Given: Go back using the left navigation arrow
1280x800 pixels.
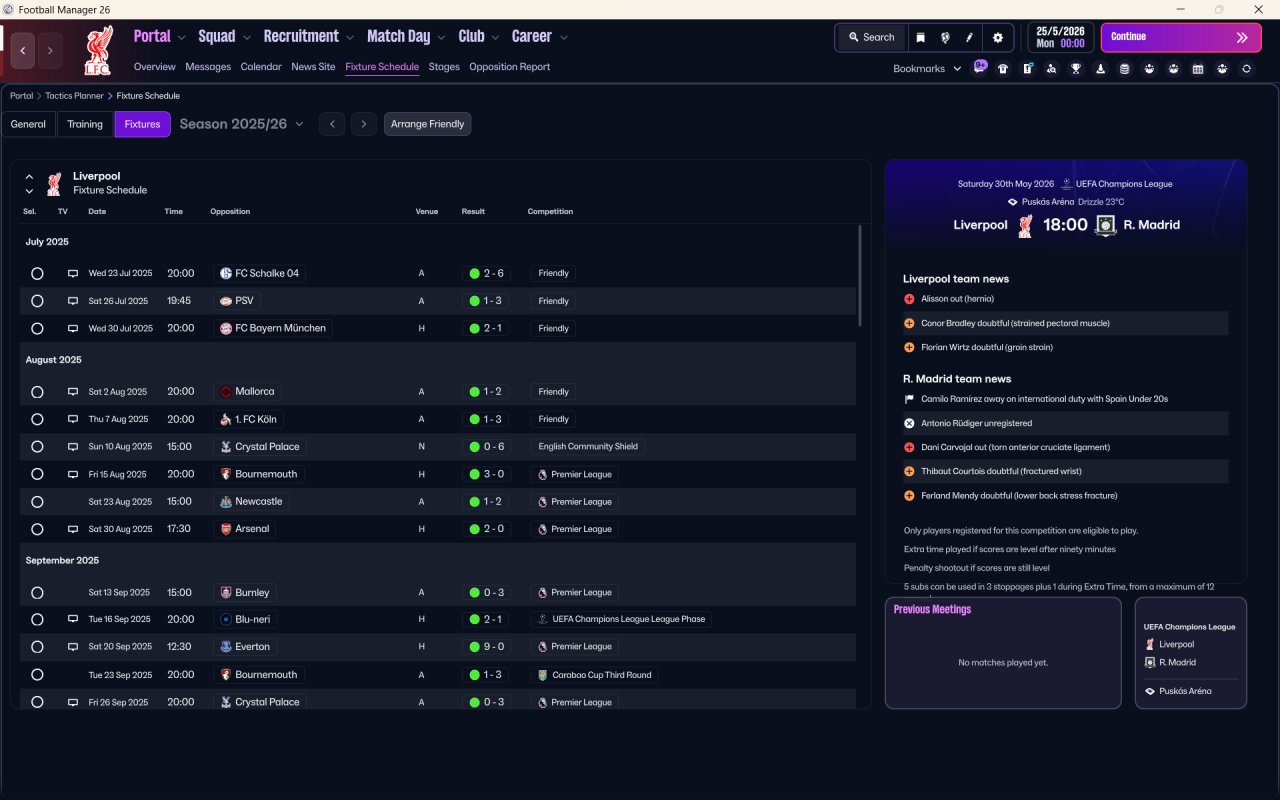Looking at the screenshot, I should coord(23,51).
